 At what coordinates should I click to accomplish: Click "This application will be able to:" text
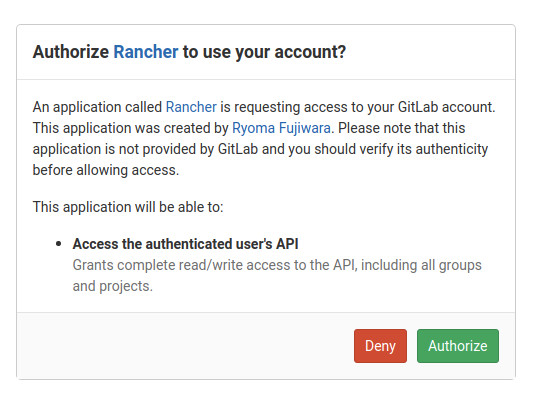coord(128,207)
